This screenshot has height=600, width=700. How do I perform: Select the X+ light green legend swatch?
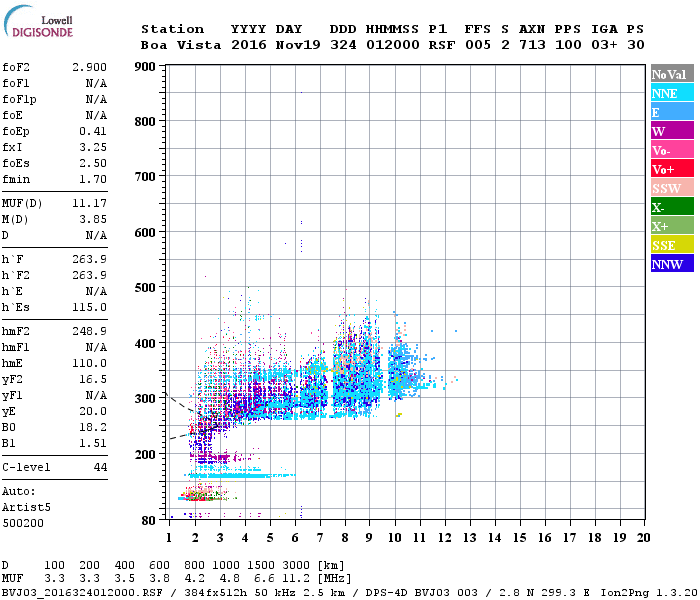tap(672, 225)
